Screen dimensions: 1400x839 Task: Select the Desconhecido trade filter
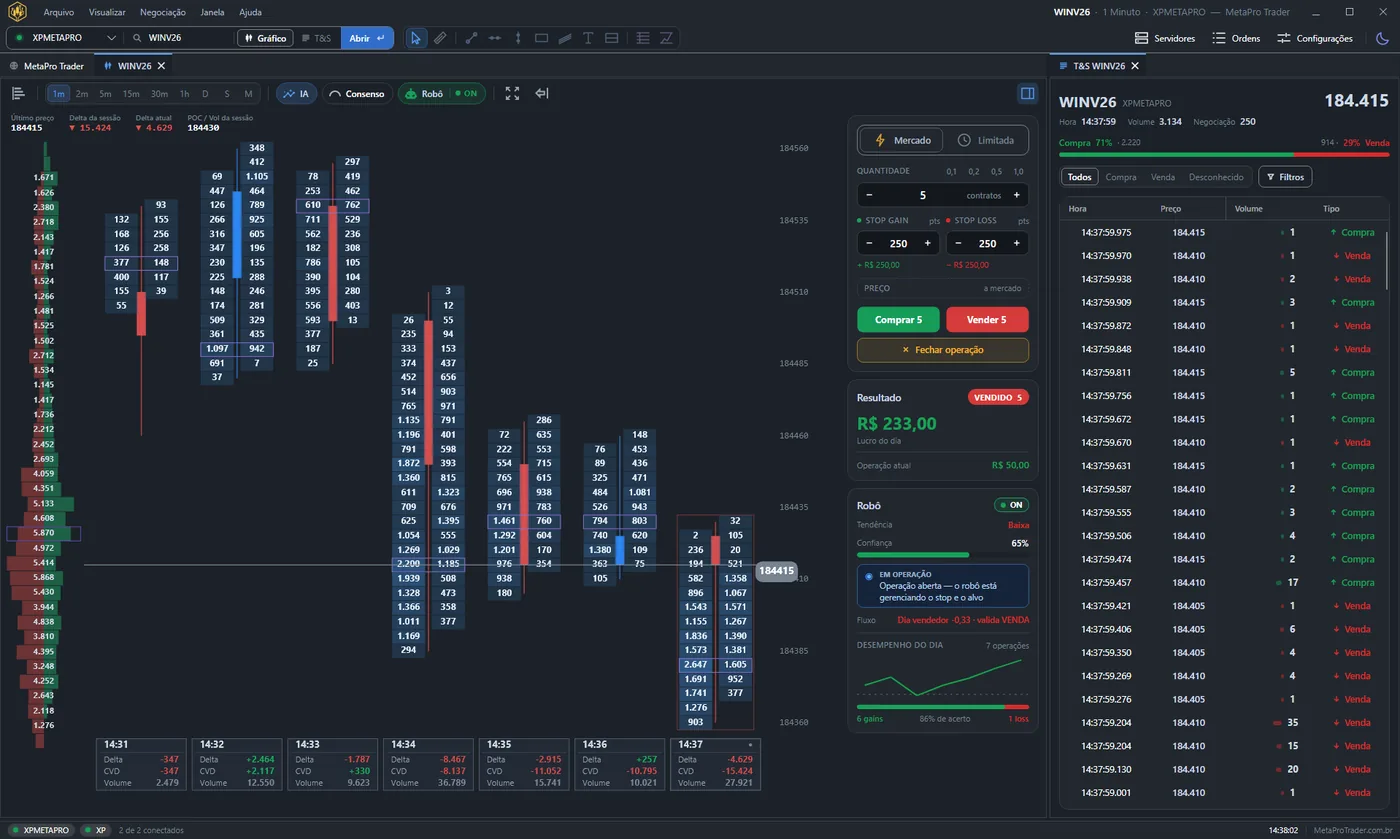coord(1216,177)
